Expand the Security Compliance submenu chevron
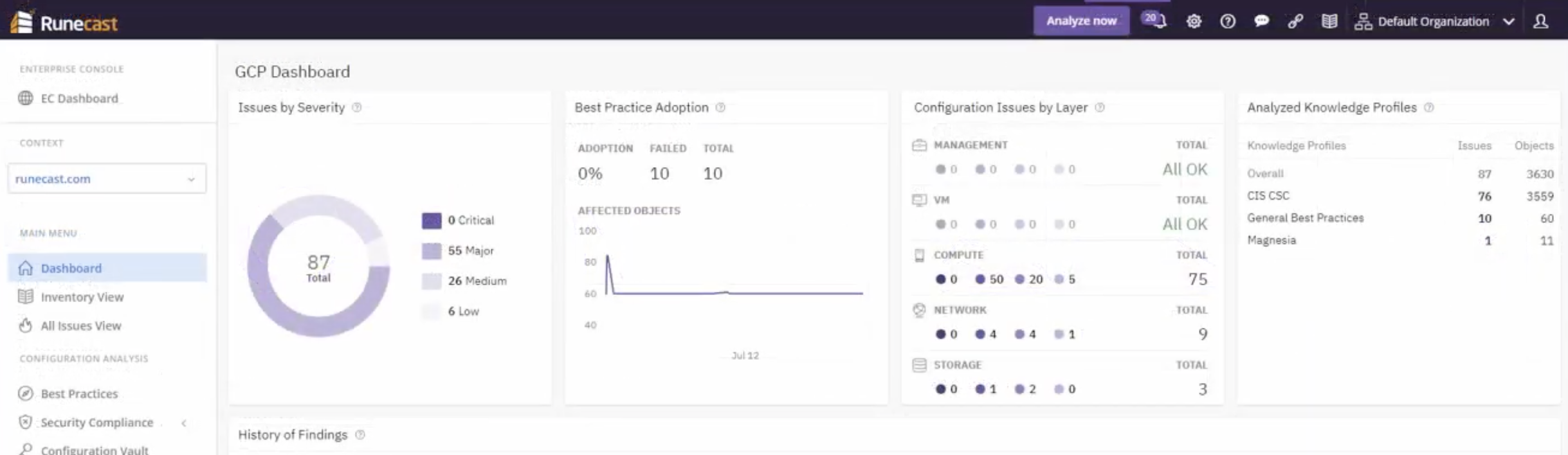The width and height of the screenshot is (1568, 455). (184, 423)
